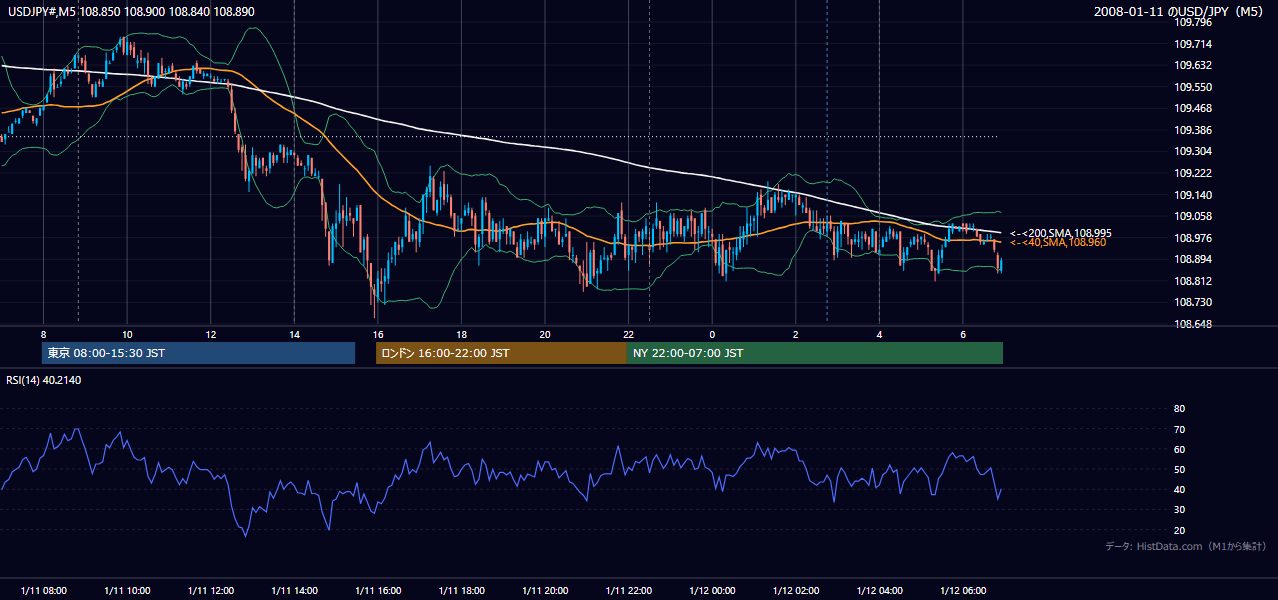Select the 東京 08:00-15:30 JST session bar

coord(198,353)
